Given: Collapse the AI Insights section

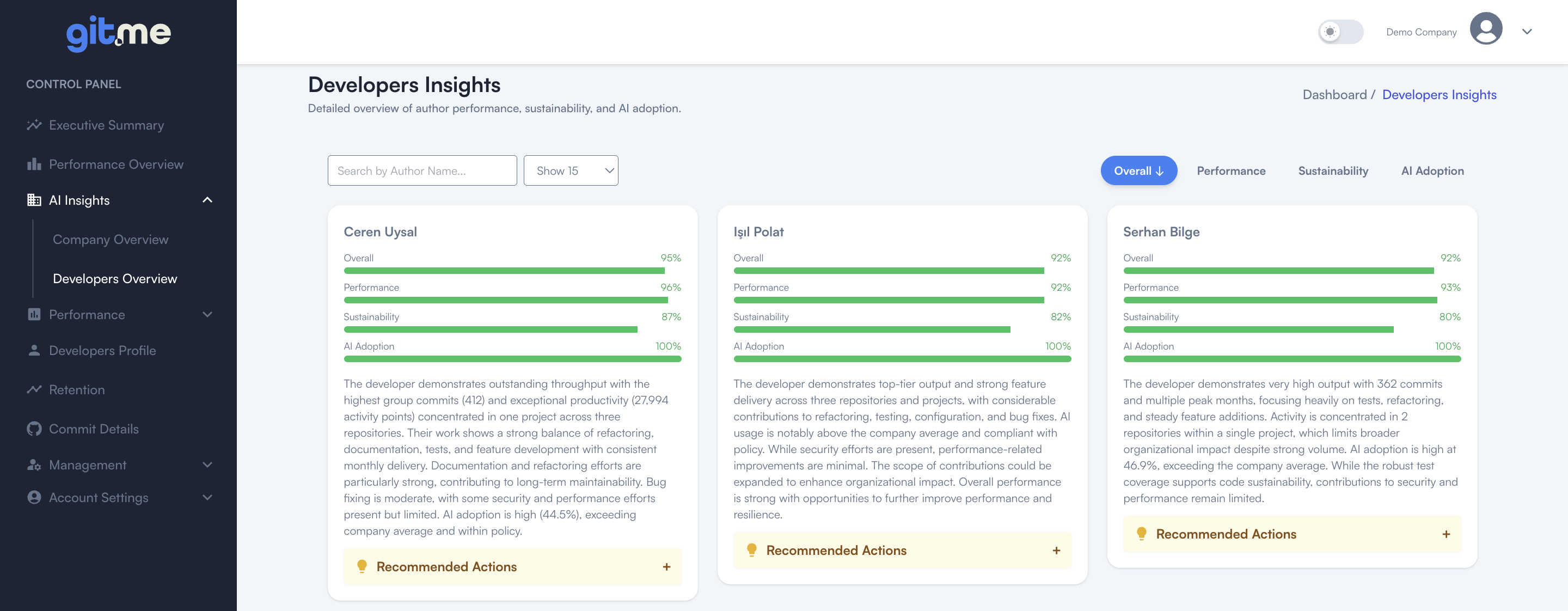Looking at the screenshot, I should point(207,200).
